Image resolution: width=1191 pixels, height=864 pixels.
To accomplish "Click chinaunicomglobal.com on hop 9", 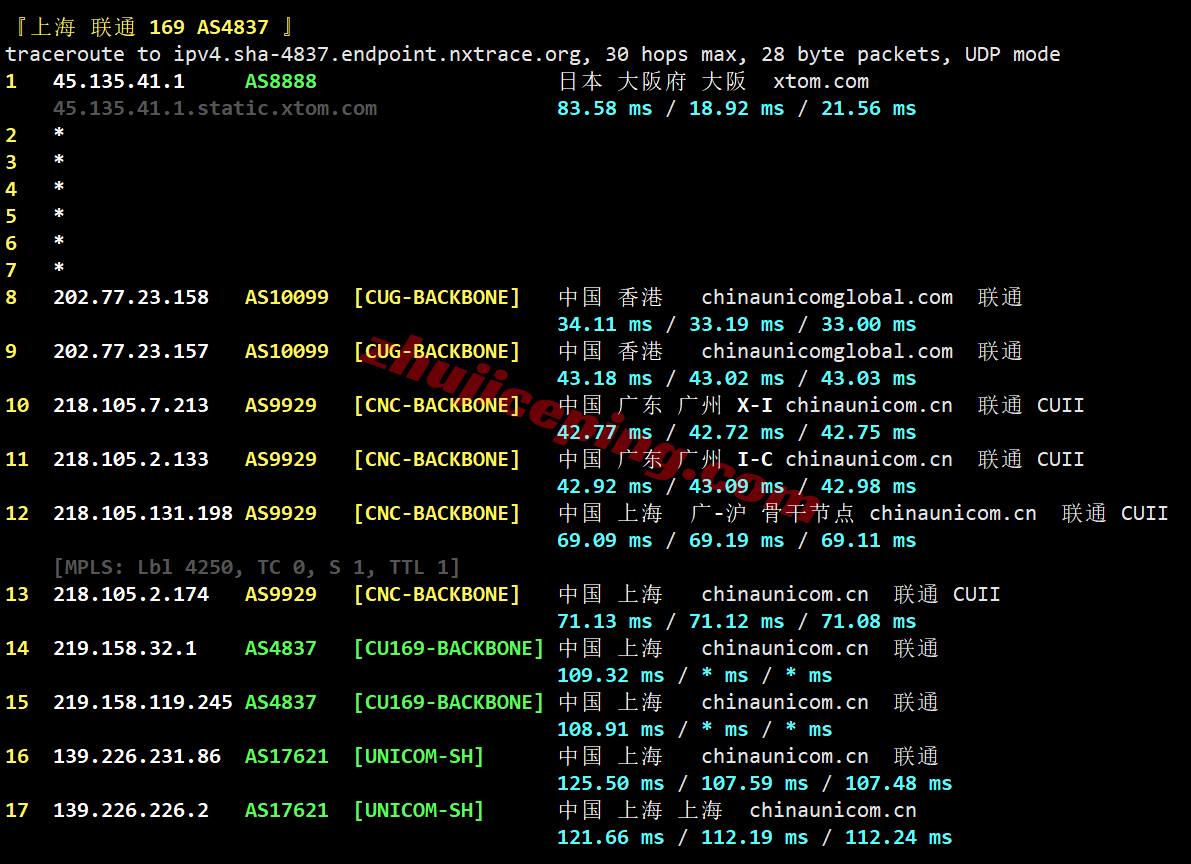I will click(826, 351).
